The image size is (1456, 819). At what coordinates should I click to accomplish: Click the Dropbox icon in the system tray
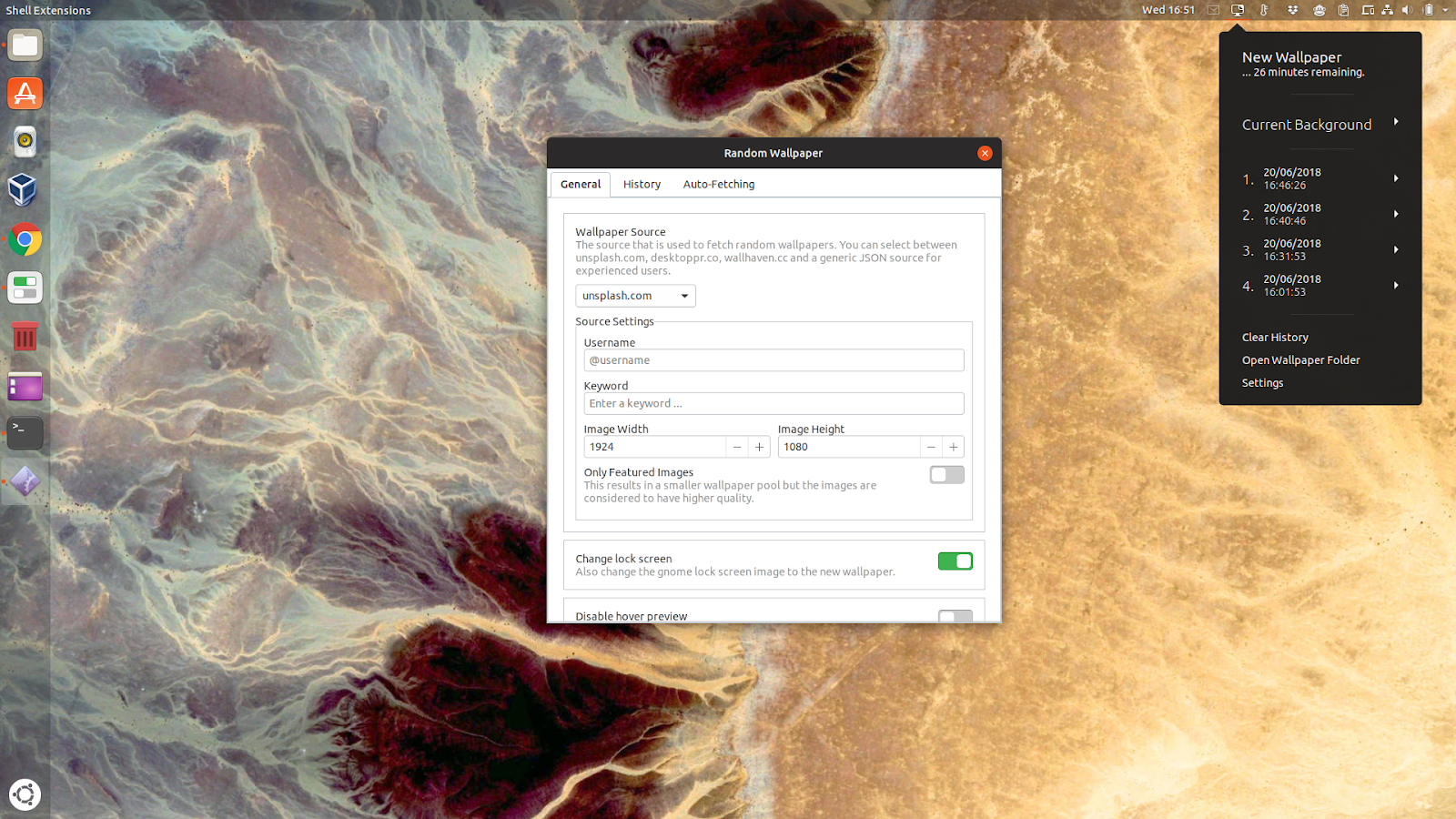1293,10
